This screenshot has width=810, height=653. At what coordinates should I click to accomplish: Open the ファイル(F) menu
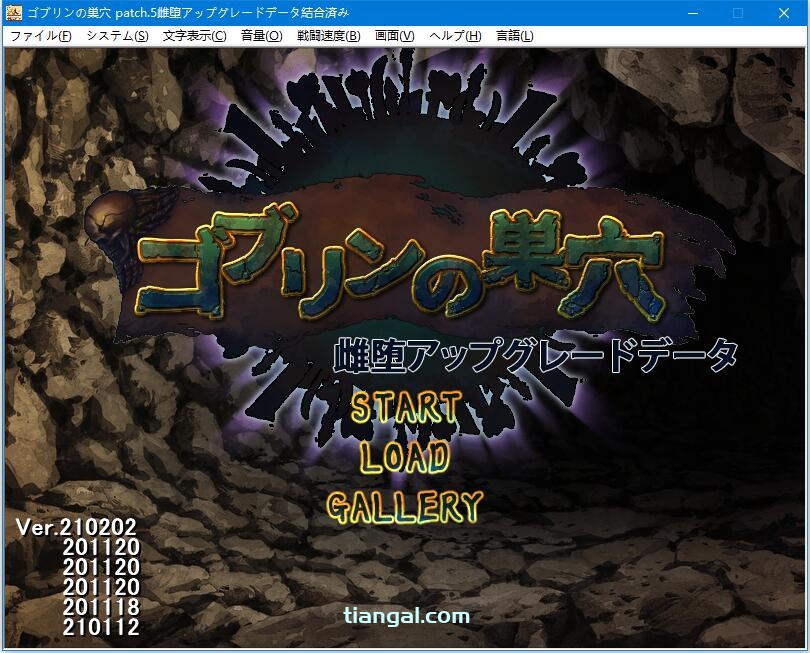click(40, 35)
